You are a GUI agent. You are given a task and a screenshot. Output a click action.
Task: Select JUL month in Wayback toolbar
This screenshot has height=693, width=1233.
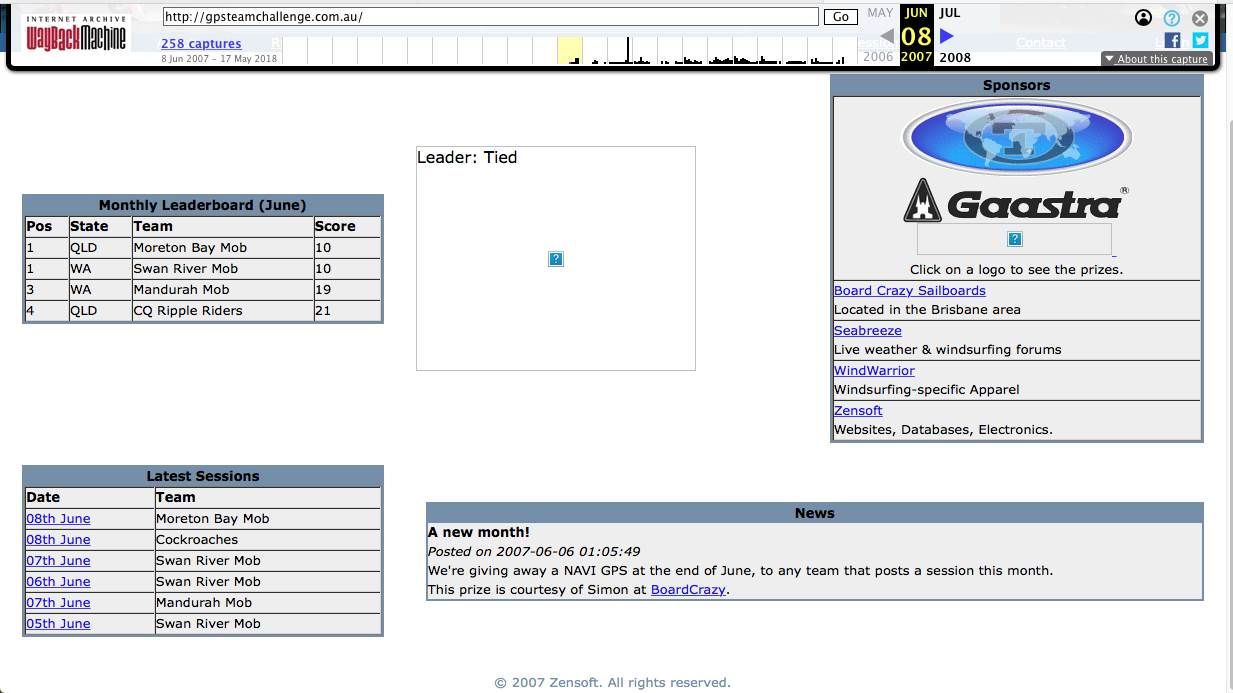coord(949,13)
